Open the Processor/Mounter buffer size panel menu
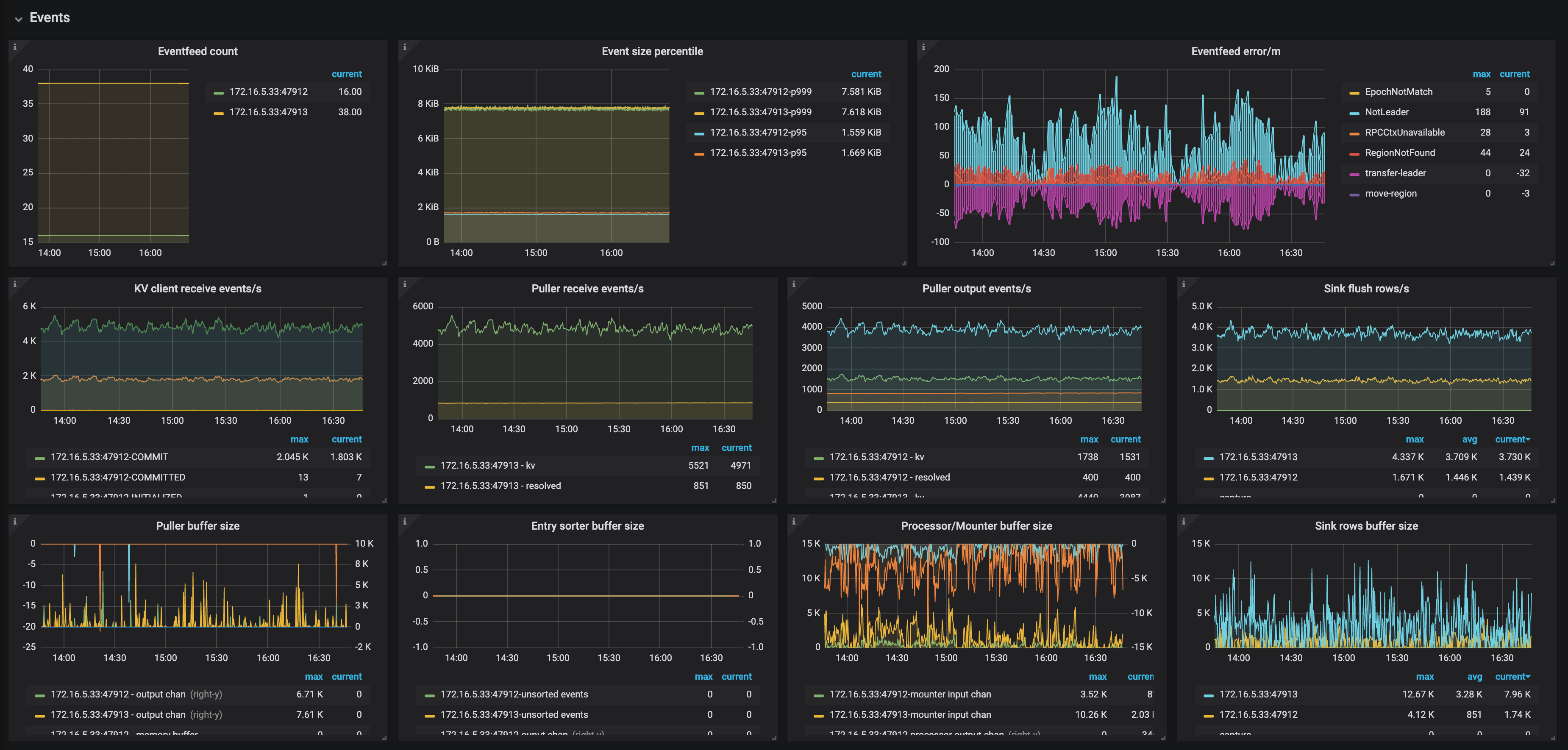The width and height of the screenshot is (1568, 750). (976, 525)
